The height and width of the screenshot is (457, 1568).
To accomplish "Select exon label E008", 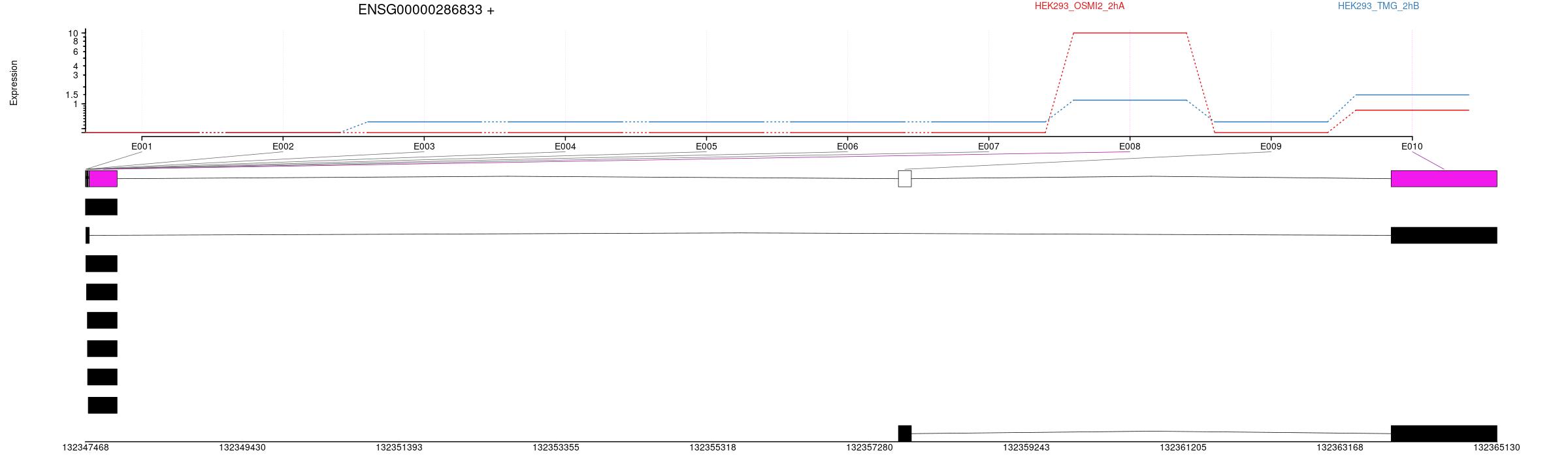I will [1130, 147].
